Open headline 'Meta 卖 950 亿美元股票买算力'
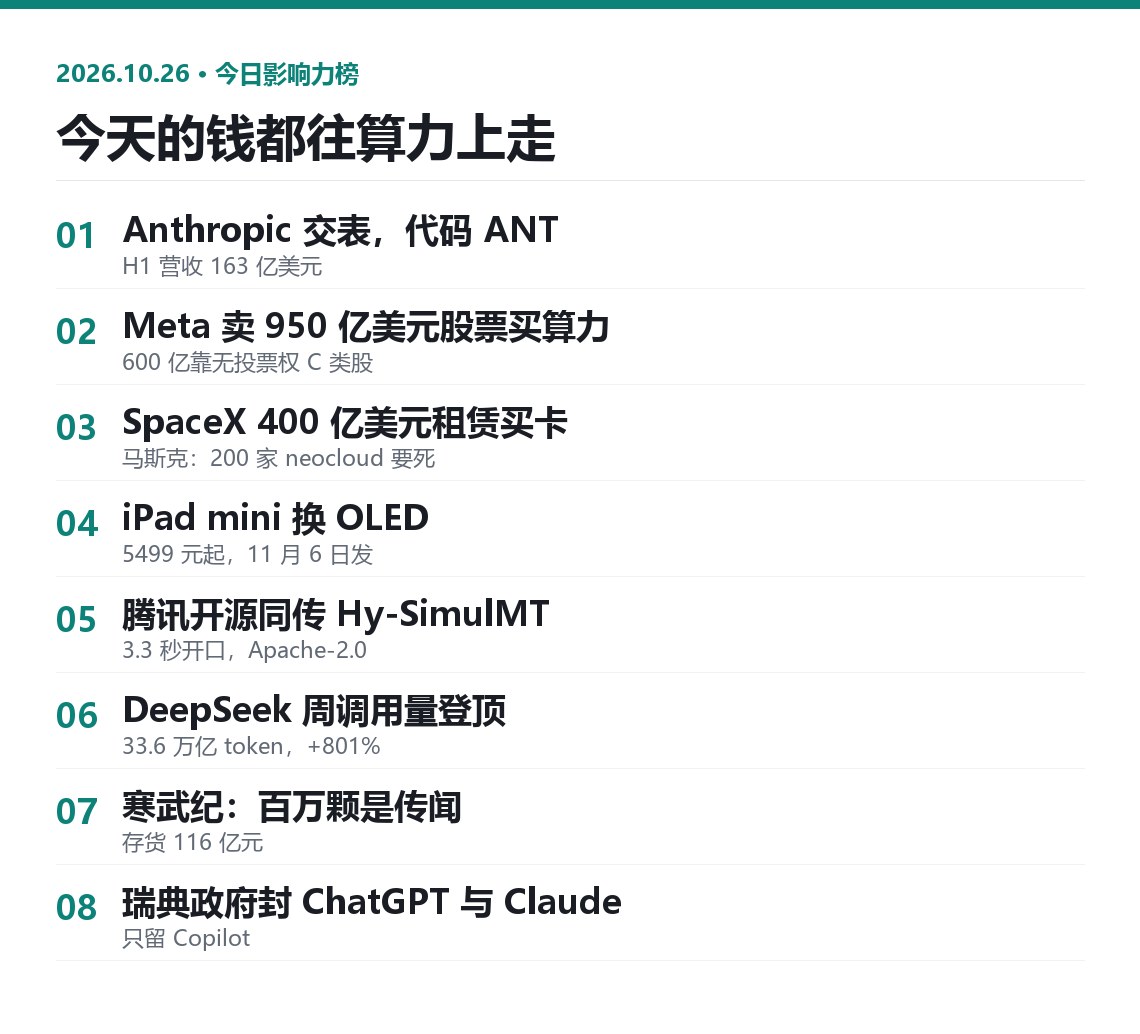 coord(366,326)
